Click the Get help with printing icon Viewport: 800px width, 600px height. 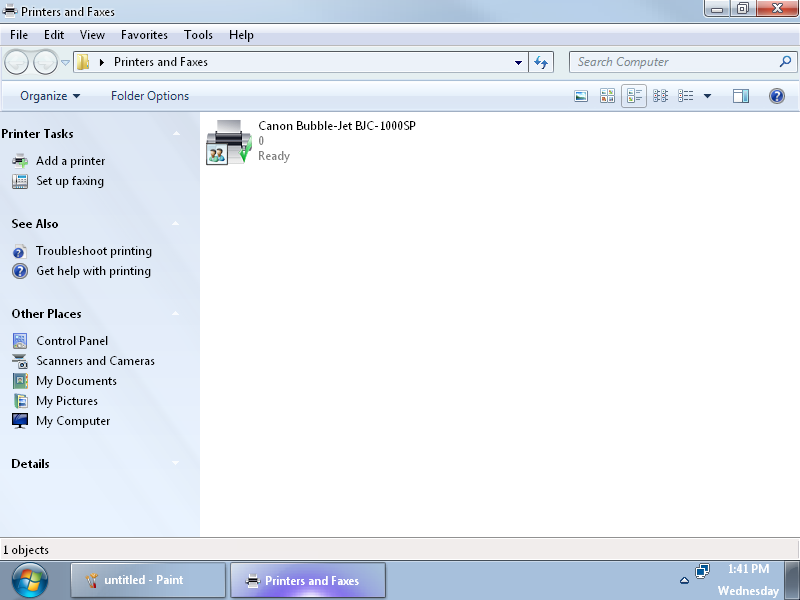click(20, 271)
